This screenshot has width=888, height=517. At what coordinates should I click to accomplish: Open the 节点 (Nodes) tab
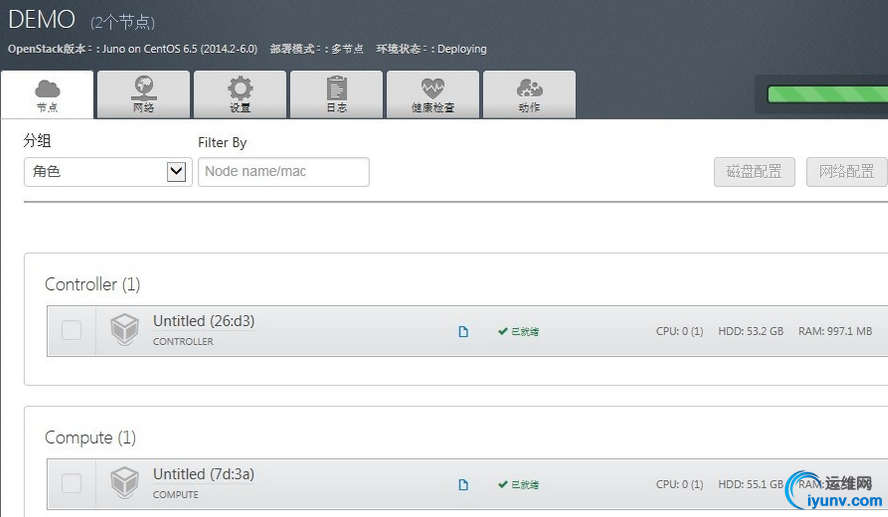(x=47, y=95)
